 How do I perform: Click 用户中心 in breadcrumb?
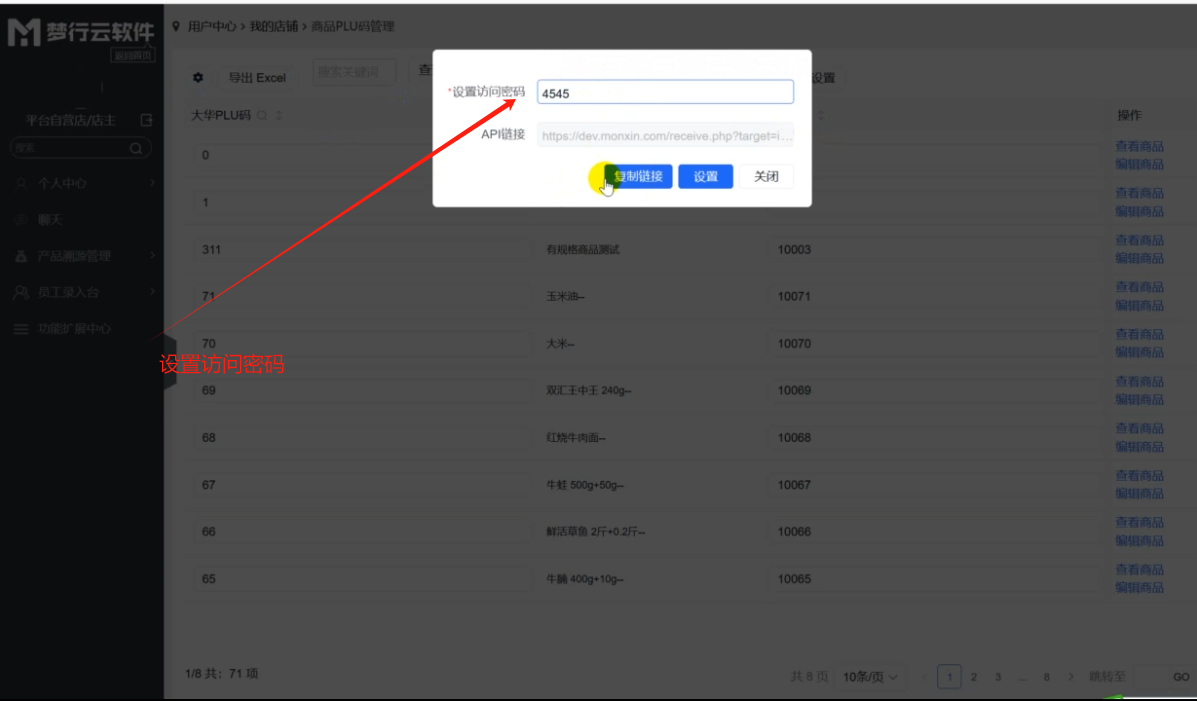[211, 26]
